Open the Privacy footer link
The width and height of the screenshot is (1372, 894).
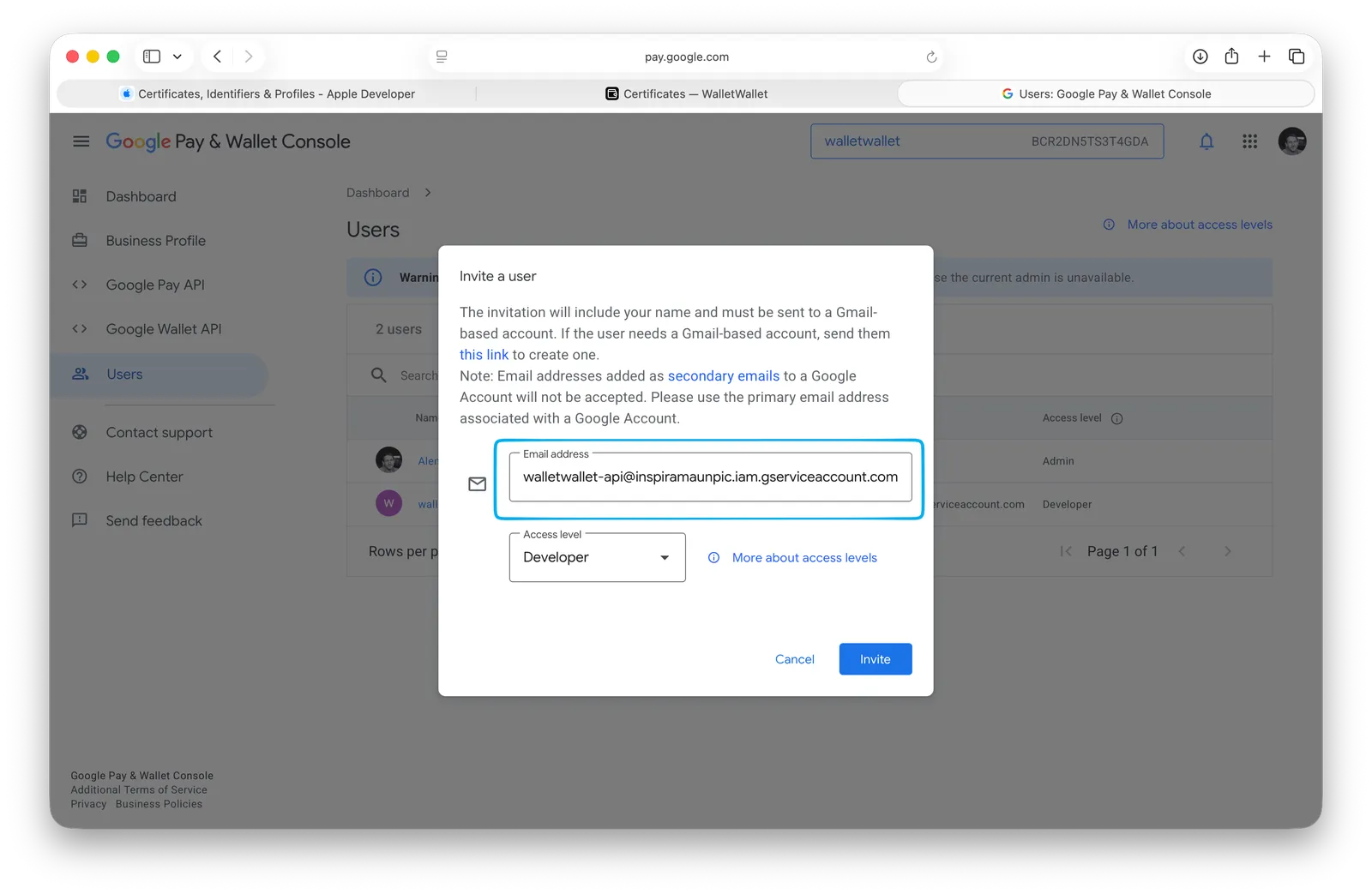88,804
